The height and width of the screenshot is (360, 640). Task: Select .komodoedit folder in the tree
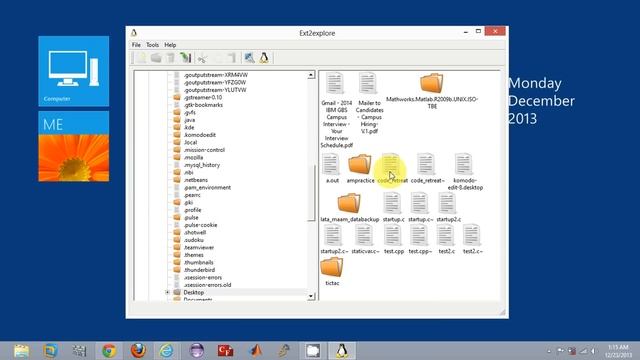click(x=199, y=135)
